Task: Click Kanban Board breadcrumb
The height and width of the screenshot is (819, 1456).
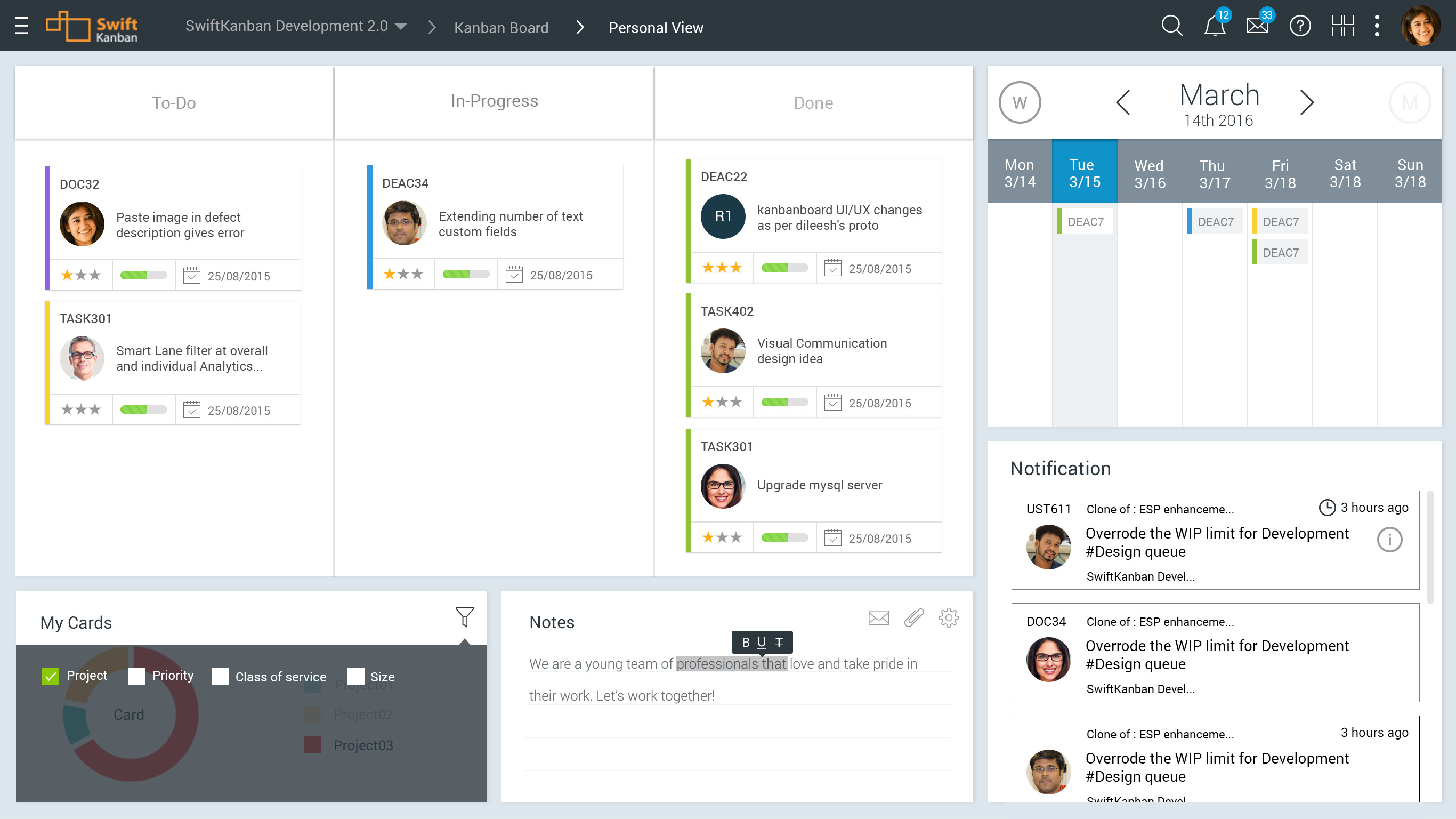Action: click(x=501, y=28)
